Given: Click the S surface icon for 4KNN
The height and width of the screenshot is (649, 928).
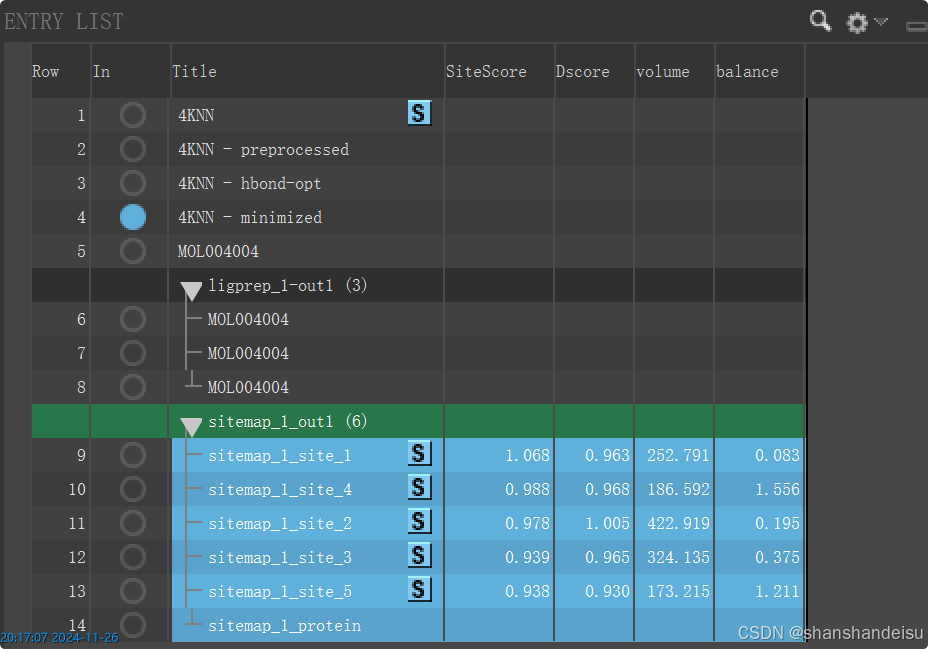Looking at the screenshot, I should 419,112.
